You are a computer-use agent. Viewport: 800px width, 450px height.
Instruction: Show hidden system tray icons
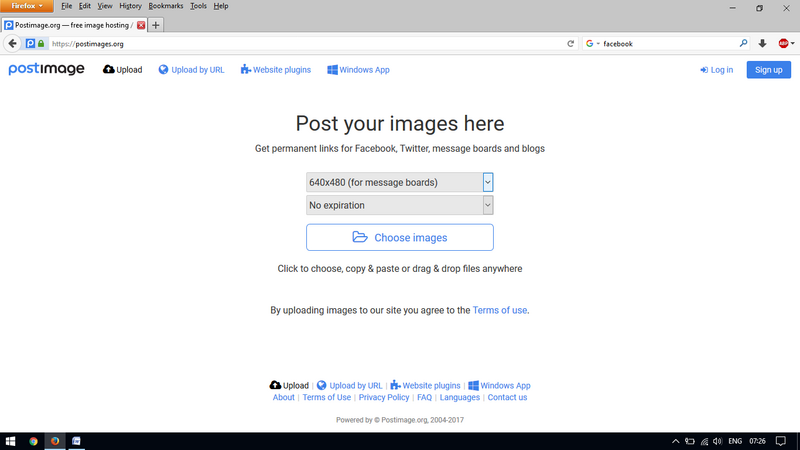[676, 441]
